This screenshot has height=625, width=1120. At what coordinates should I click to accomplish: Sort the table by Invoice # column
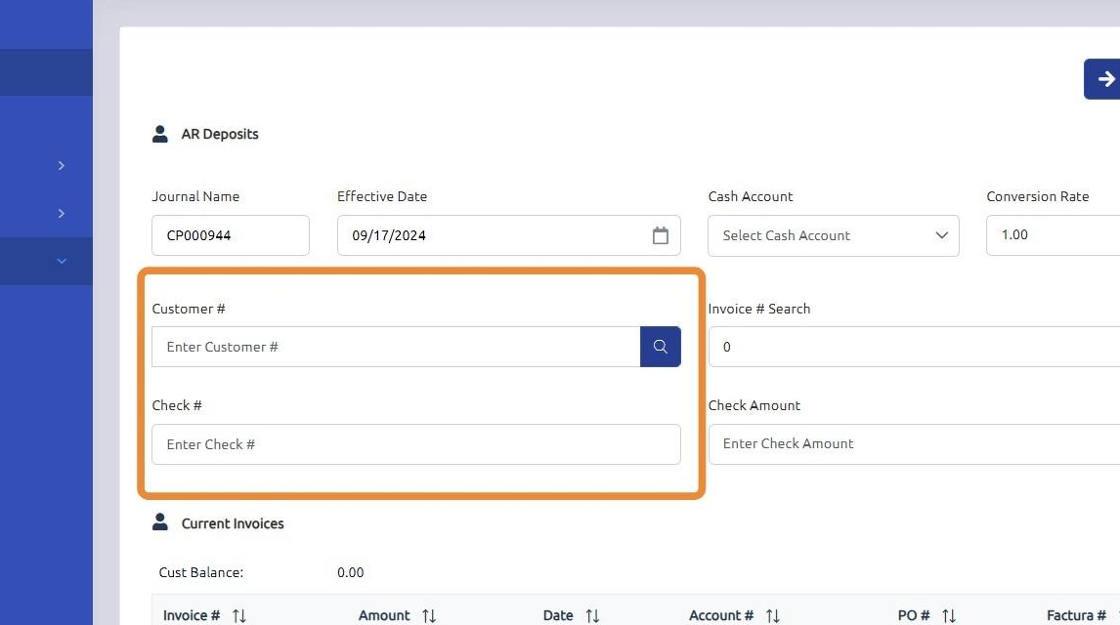click(239, 616)
